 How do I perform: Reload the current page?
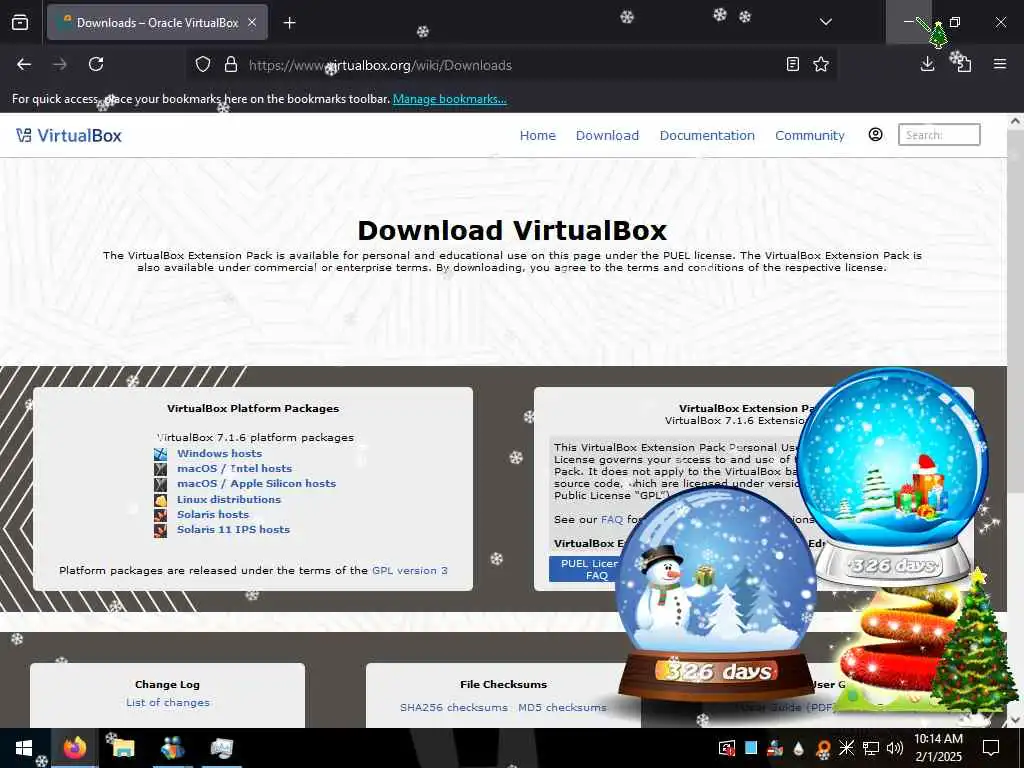pyautogui.click(x=96, y=65)
